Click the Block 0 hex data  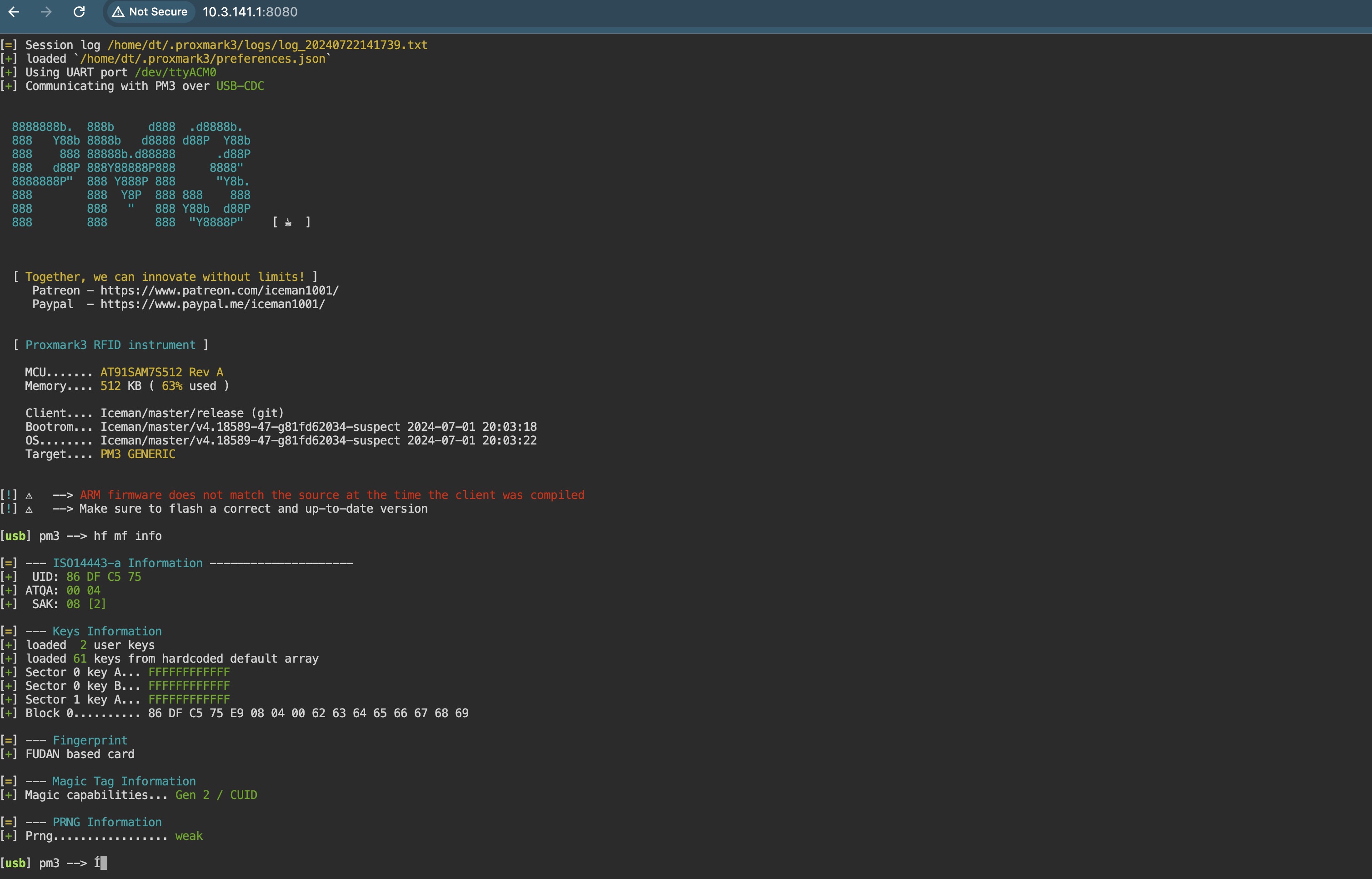(x=308, y=714)
